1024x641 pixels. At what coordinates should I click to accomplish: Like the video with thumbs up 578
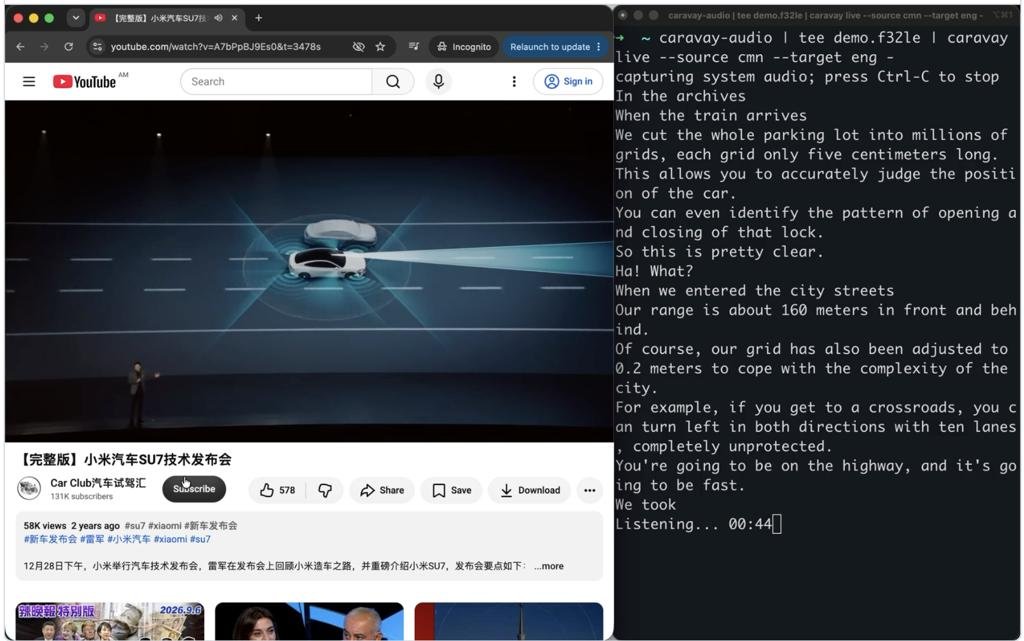click(277, 490)
